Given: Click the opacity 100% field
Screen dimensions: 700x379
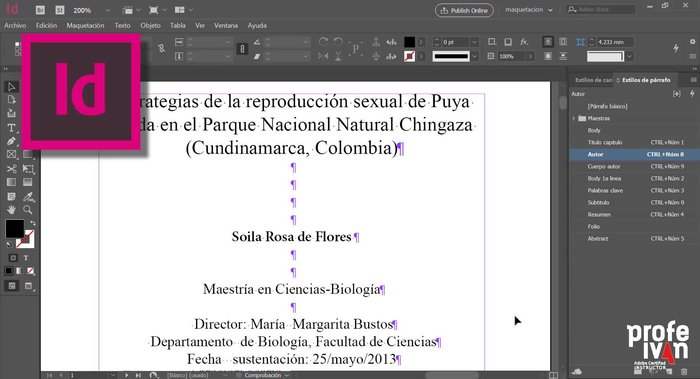Looking at the screenshot, I should tap(512, 56).
